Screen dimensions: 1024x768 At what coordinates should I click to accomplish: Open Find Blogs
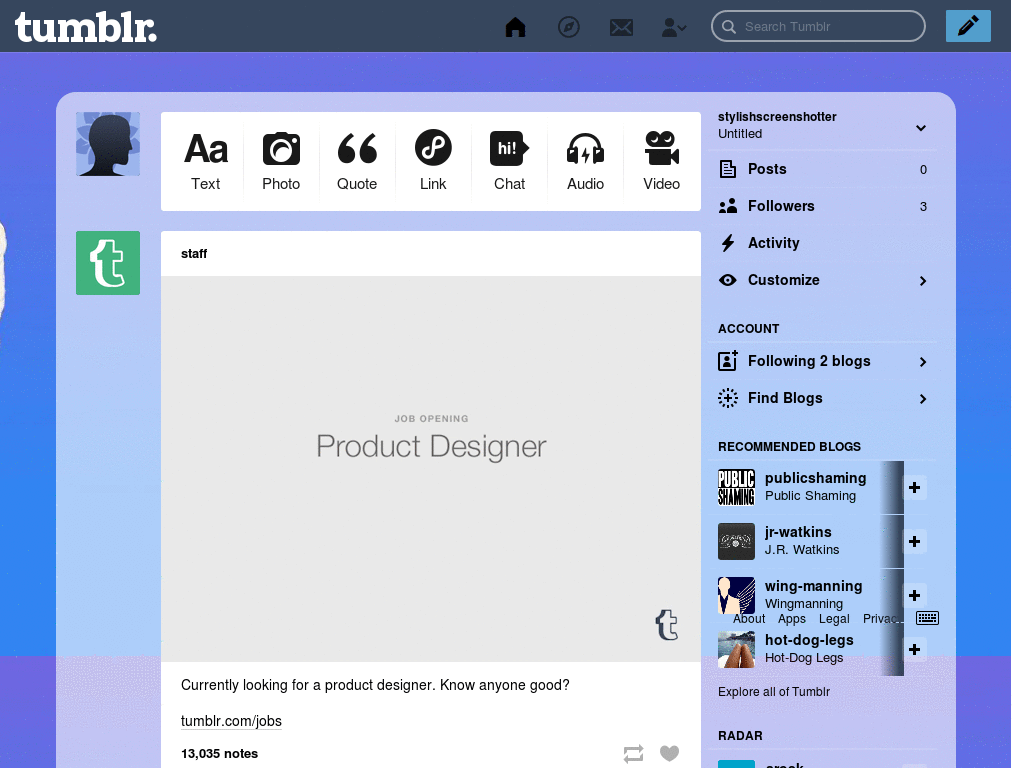[x=823, y=398]
